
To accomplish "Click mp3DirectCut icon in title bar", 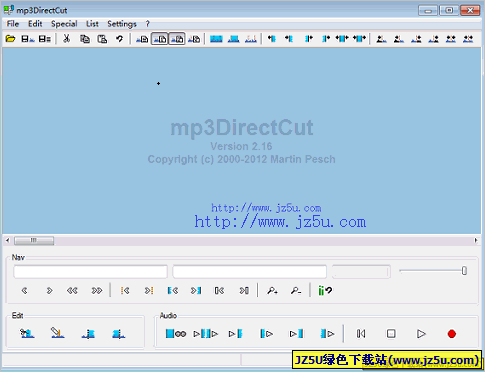I will pyautogui.click(x=9, y=10).
